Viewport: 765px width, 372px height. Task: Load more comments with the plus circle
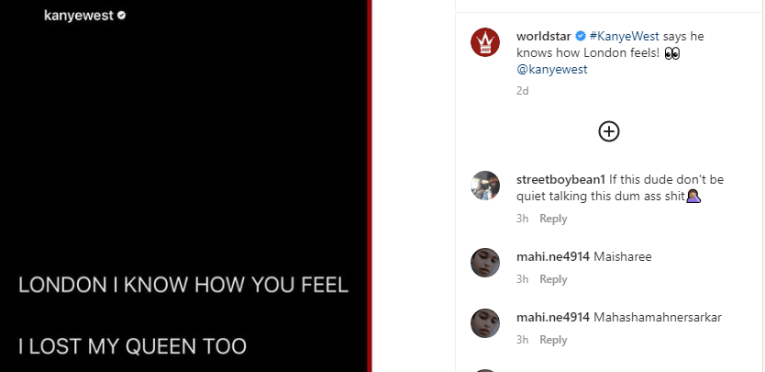coord(609,131)
